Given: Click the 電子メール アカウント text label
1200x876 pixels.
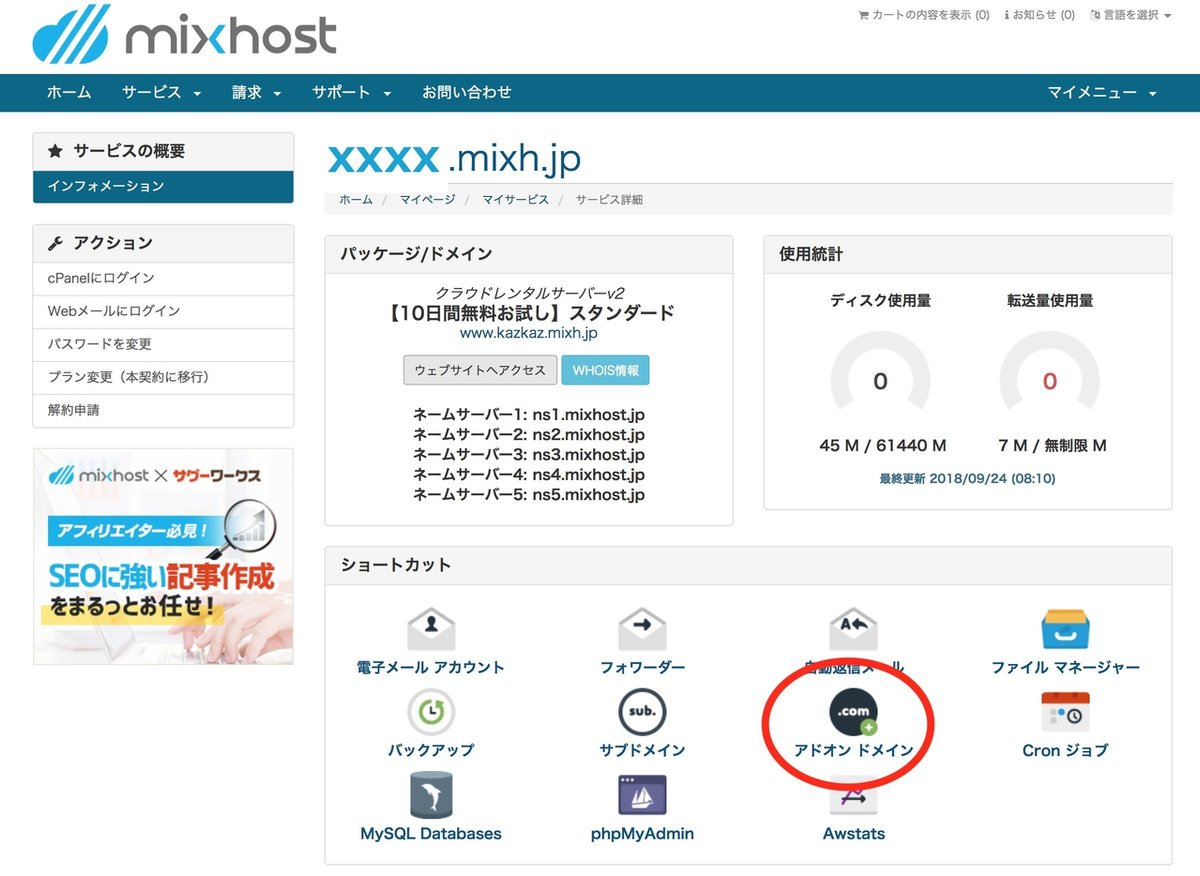Looking at the screenshot, I should click(431, 667).
